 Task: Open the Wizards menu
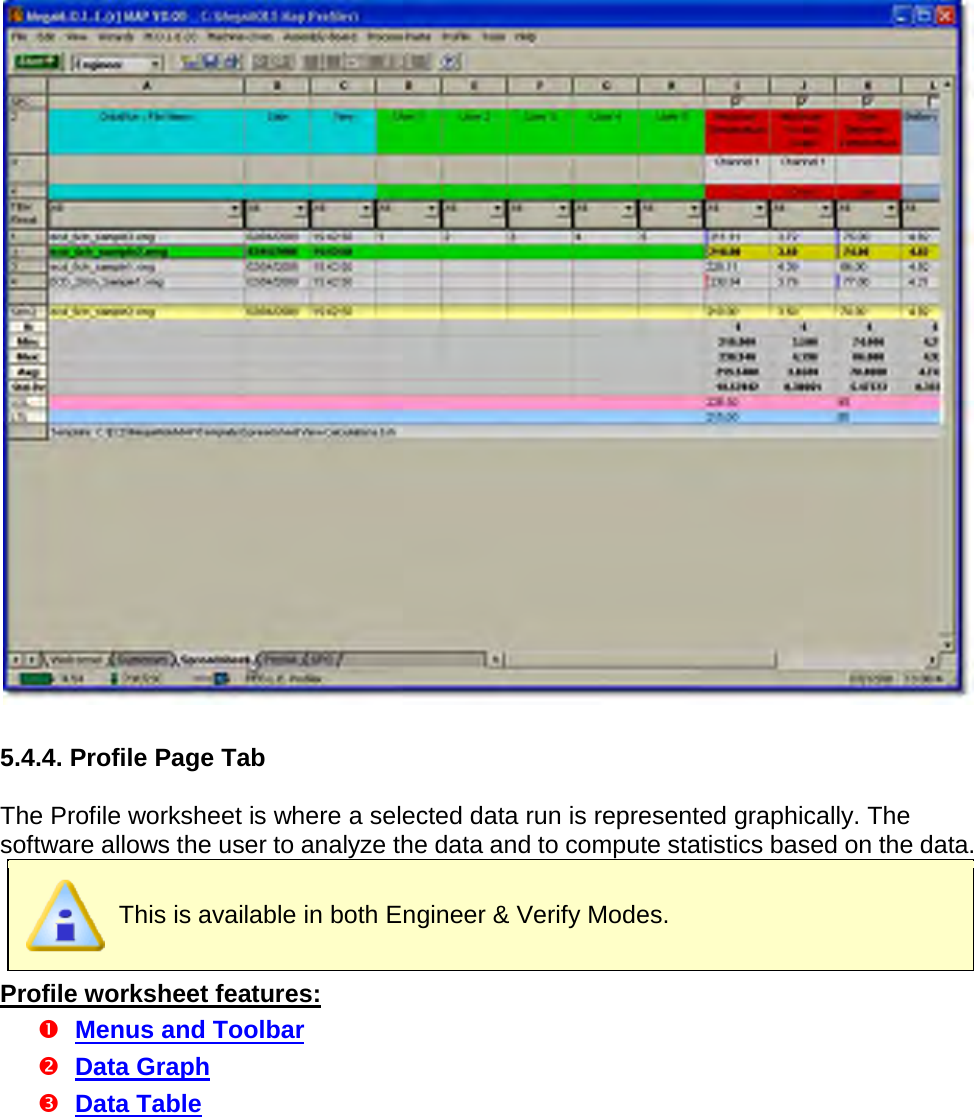click(116, 37)
